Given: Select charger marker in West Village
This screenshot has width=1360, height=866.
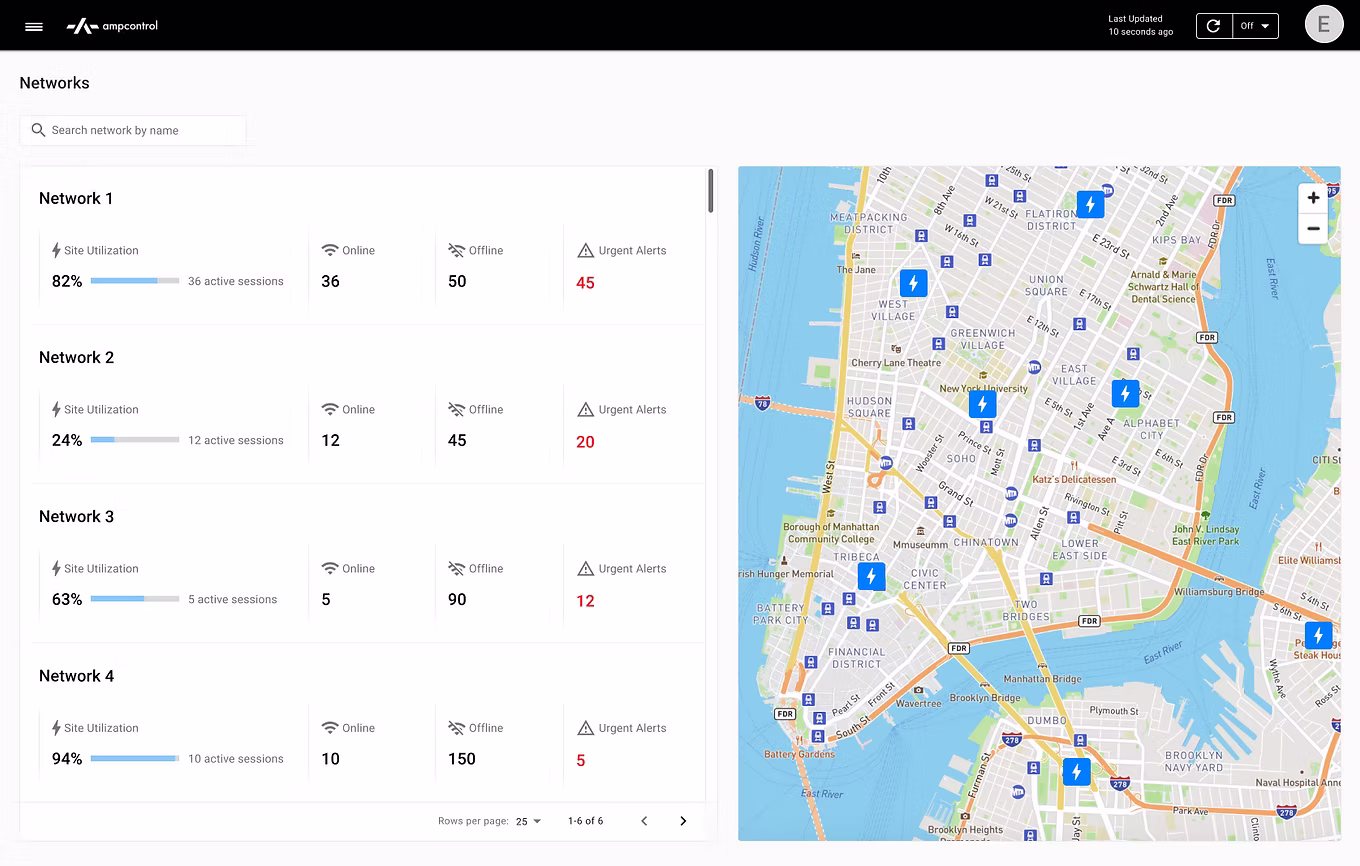Looking at the screenshot, I should coord(913,283).
